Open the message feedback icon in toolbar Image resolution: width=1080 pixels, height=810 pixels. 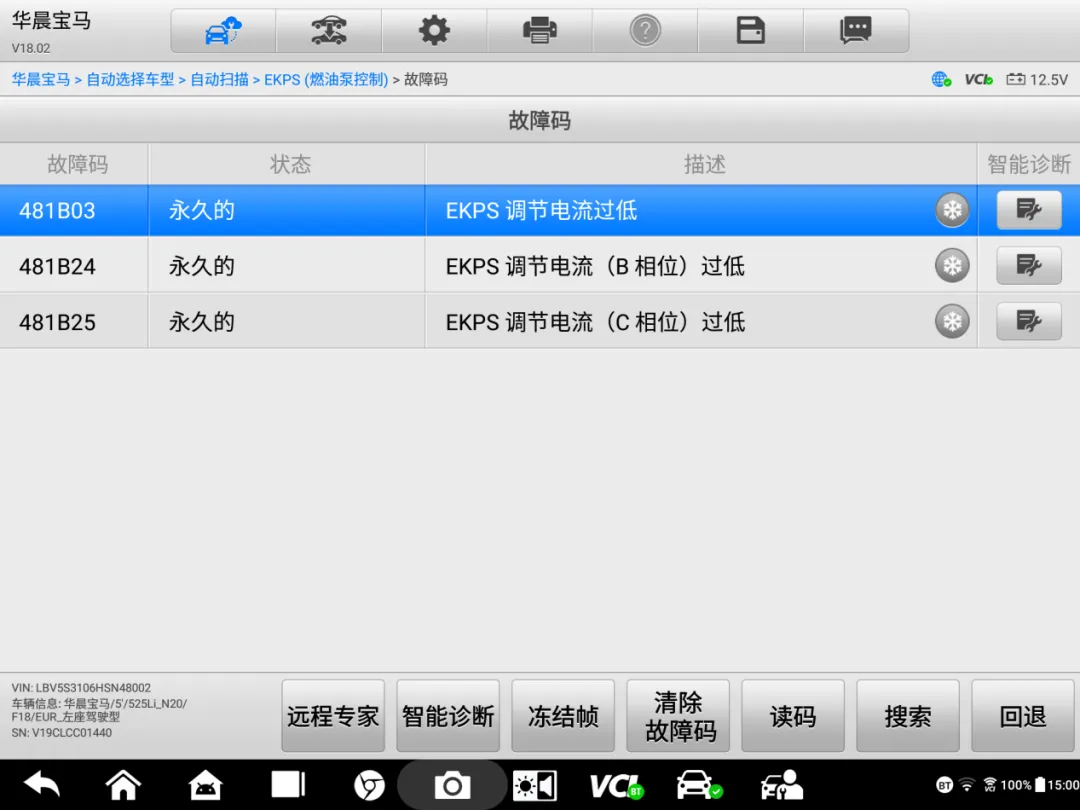(x=856, y=31)
